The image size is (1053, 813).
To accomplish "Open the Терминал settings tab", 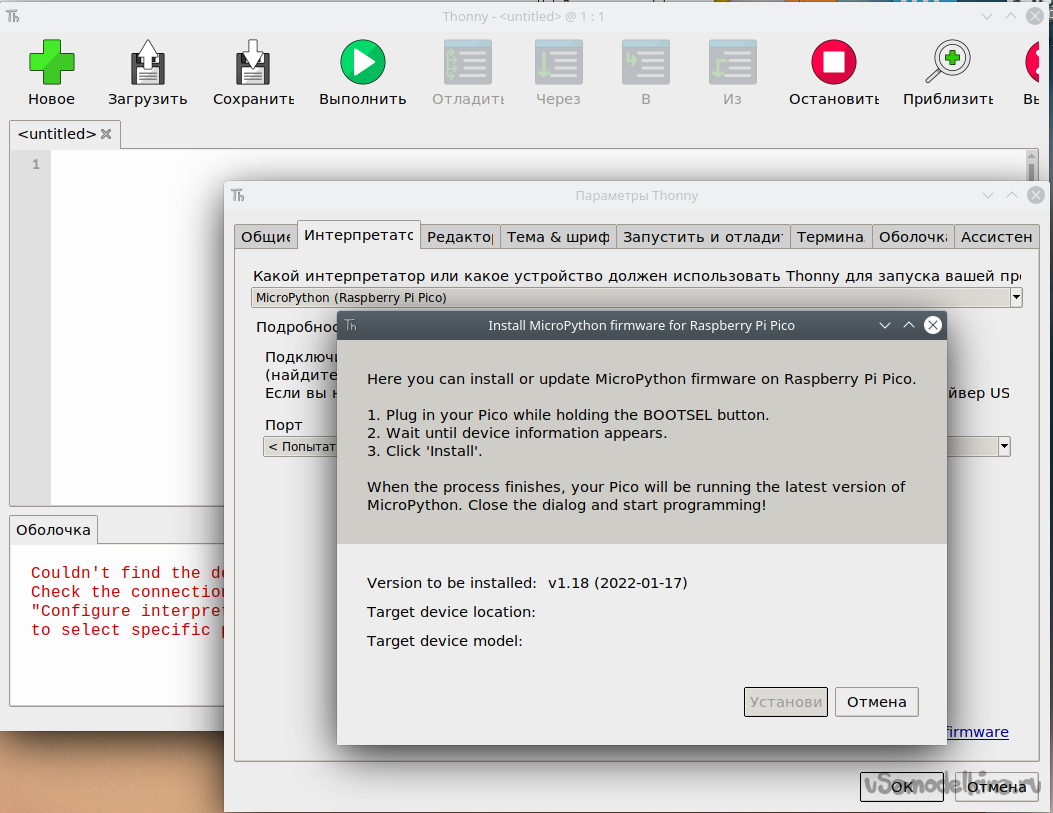I will (831, 237).
